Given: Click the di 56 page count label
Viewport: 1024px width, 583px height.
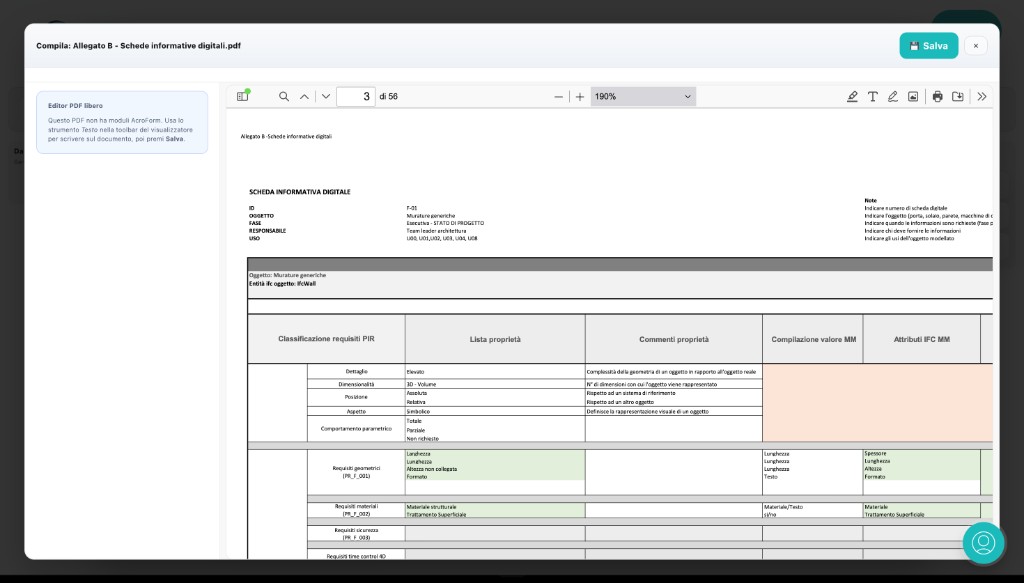Looking at the screenshot, I should click(x=389, y=97).
